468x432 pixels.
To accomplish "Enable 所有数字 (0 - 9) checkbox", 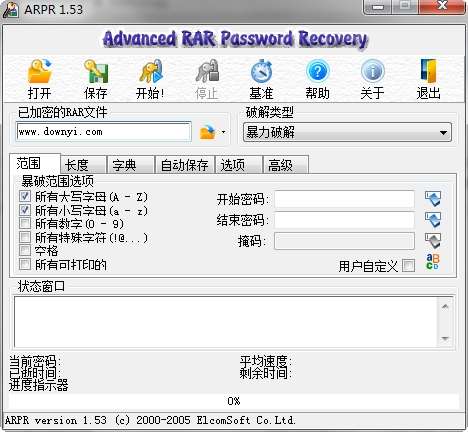I will coord(25,223).
